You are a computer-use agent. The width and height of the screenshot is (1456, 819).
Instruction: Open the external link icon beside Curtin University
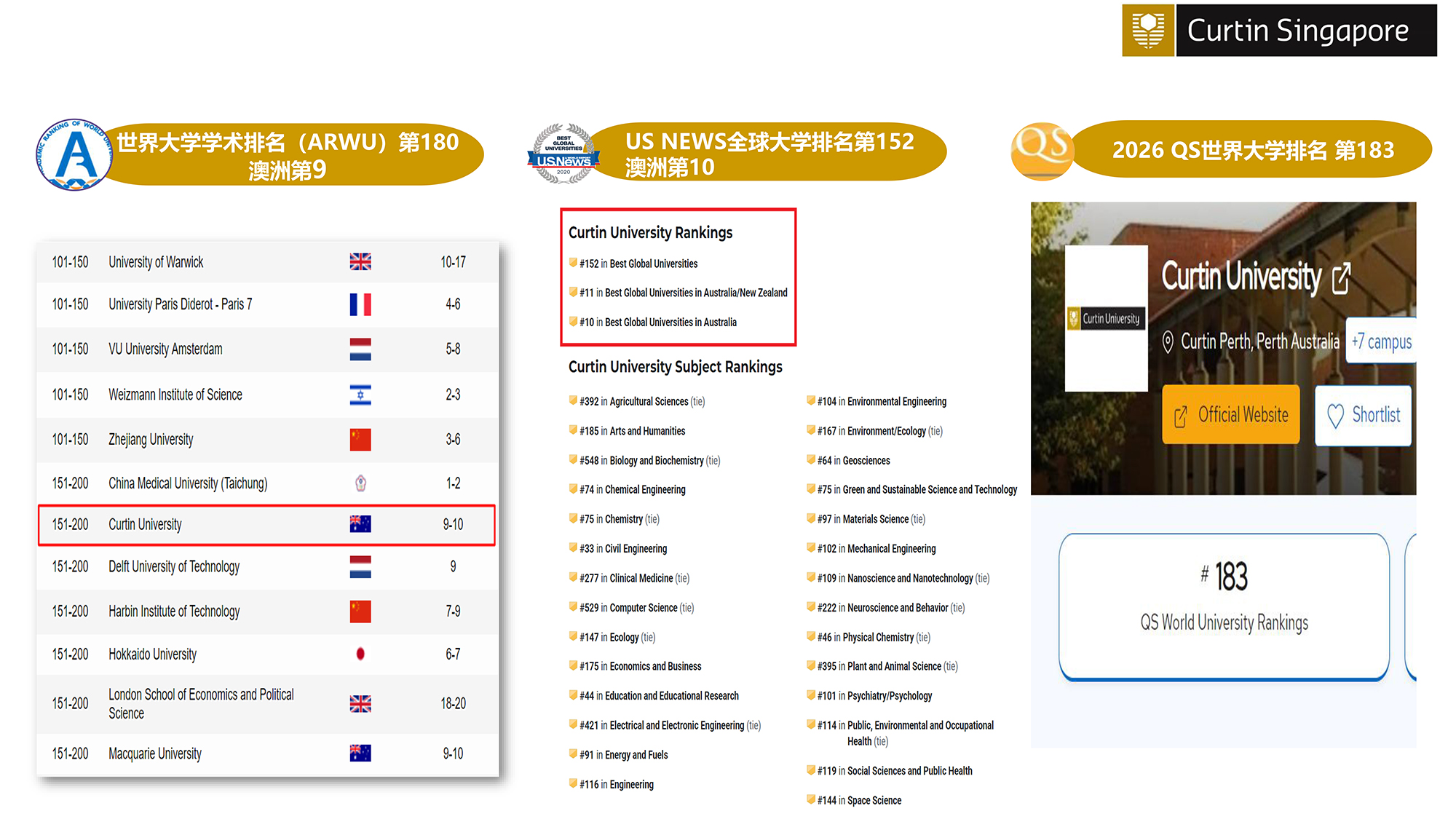click(1342, 276)
